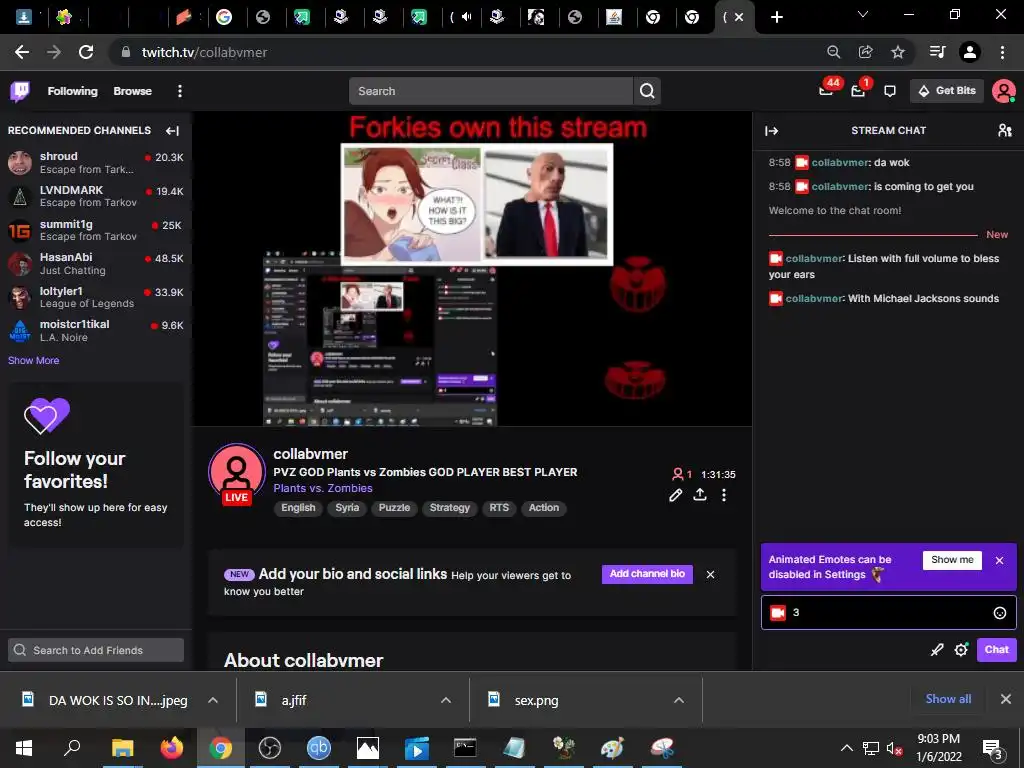
Task: Click the chat identity badge in message box
Action: pos(778,613)
